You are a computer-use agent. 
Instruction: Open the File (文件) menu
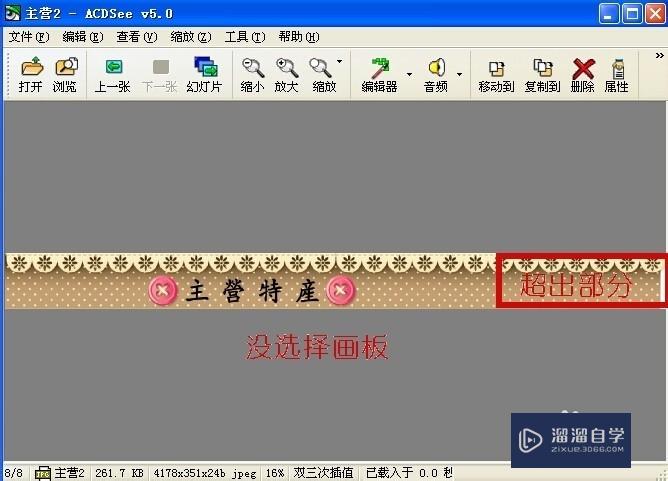(x=29, y=37)
